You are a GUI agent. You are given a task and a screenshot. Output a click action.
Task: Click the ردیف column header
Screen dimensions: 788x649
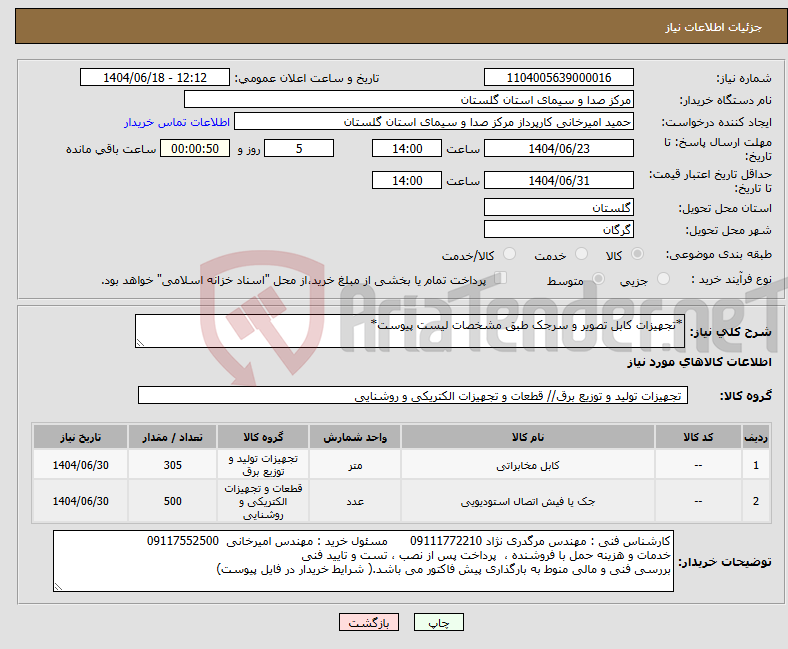pos(756,437)
